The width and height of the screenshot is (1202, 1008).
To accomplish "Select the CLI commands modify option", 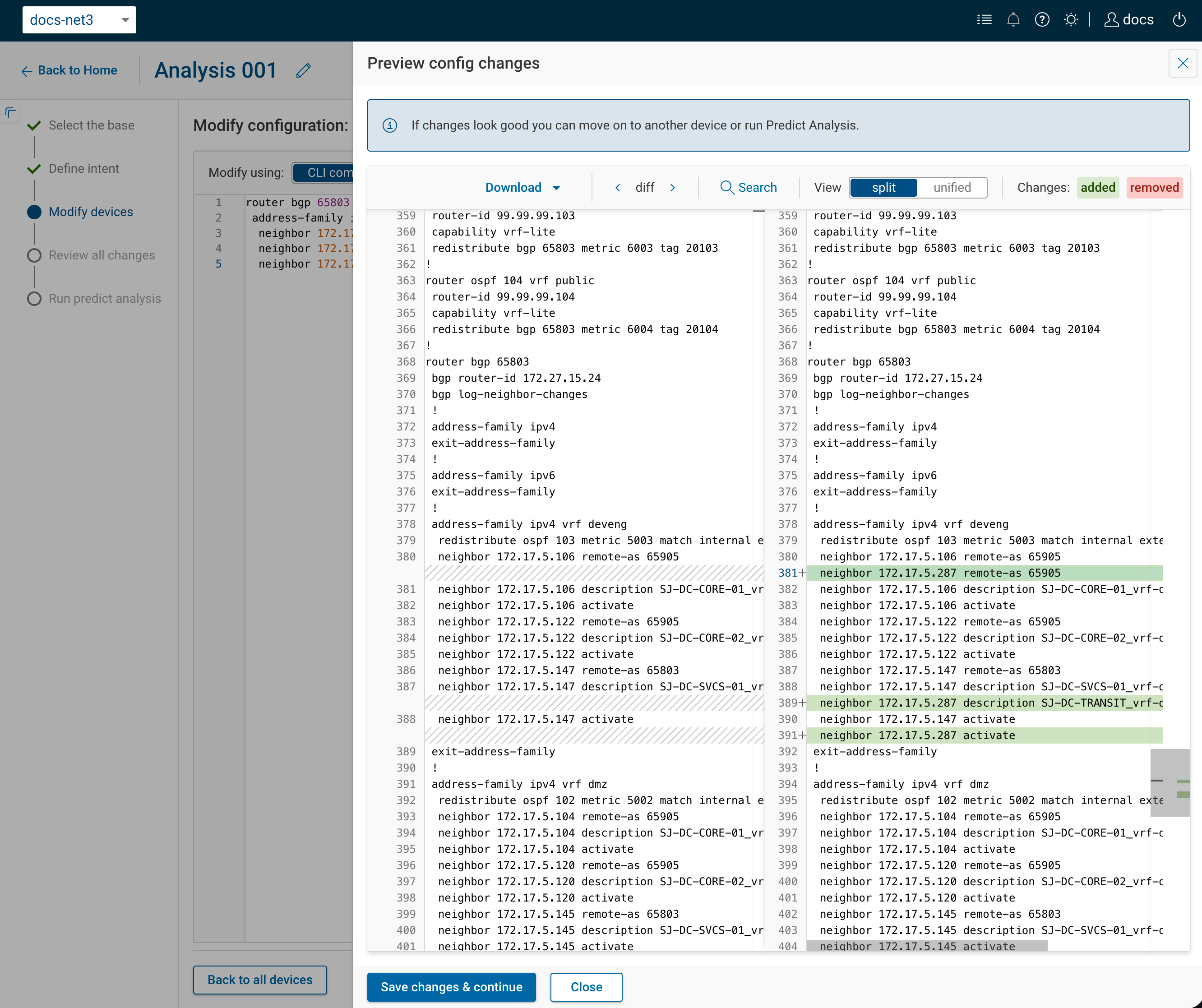I will (323, 173).
